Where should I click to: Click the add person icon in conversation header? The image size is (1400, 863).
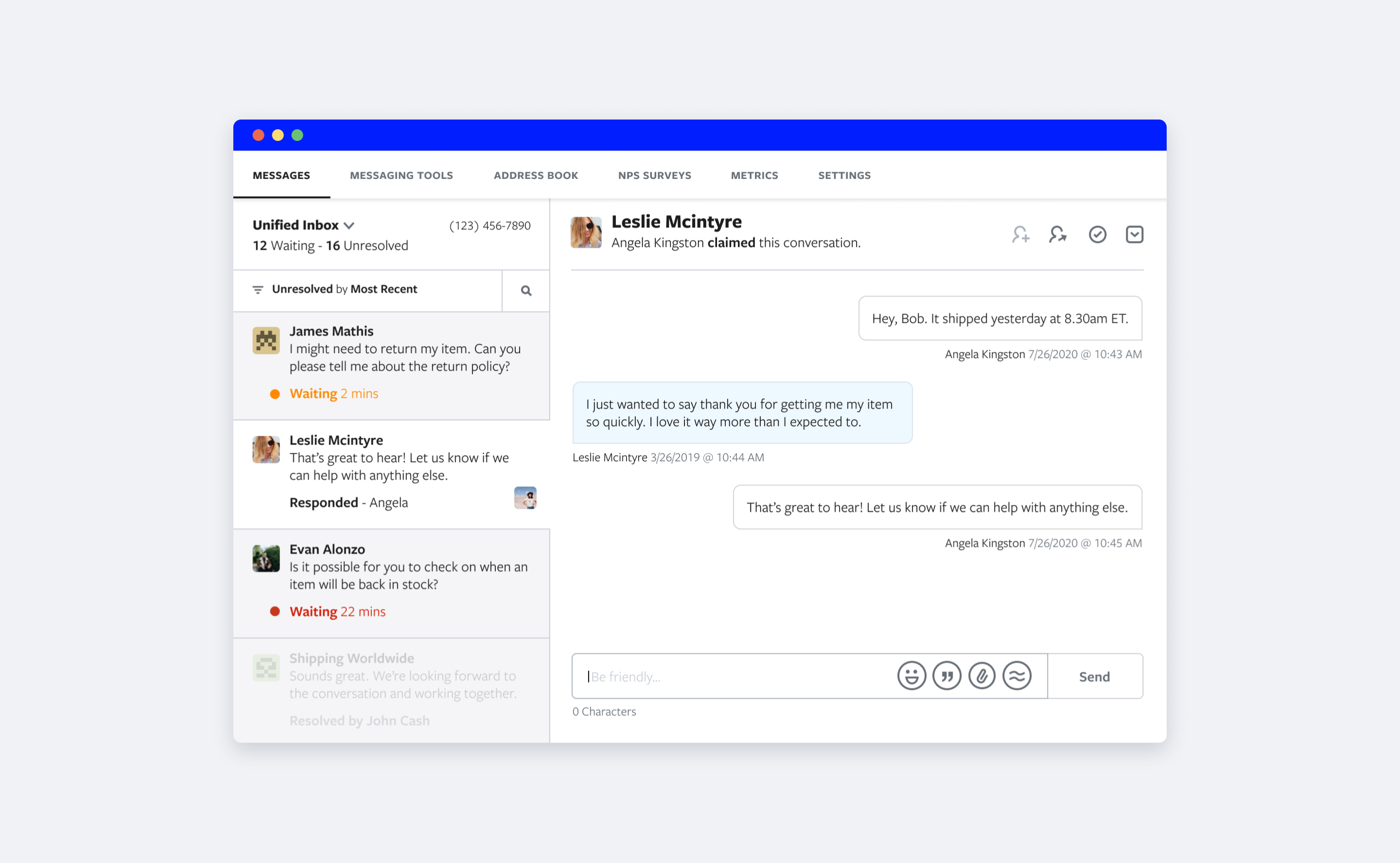[1020, 235]
